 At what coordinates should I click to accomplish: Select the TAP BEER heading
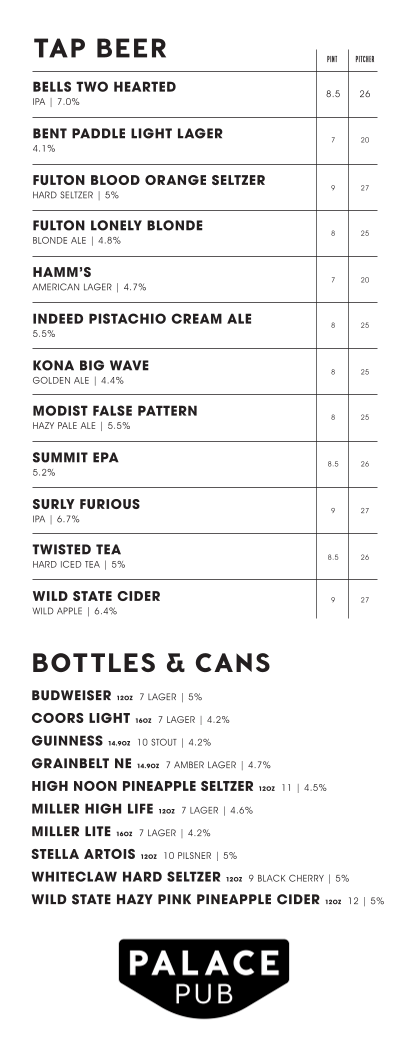tap(100, 48)
